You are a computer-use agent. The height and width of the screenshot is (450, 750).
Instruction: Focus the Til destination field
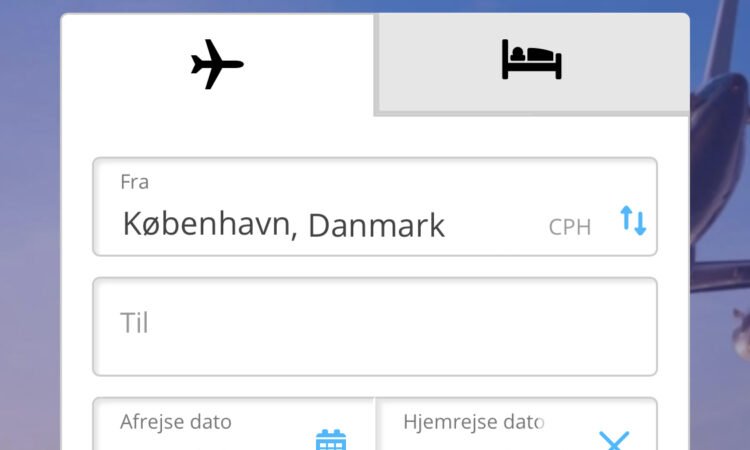click(x=375, y=327)
